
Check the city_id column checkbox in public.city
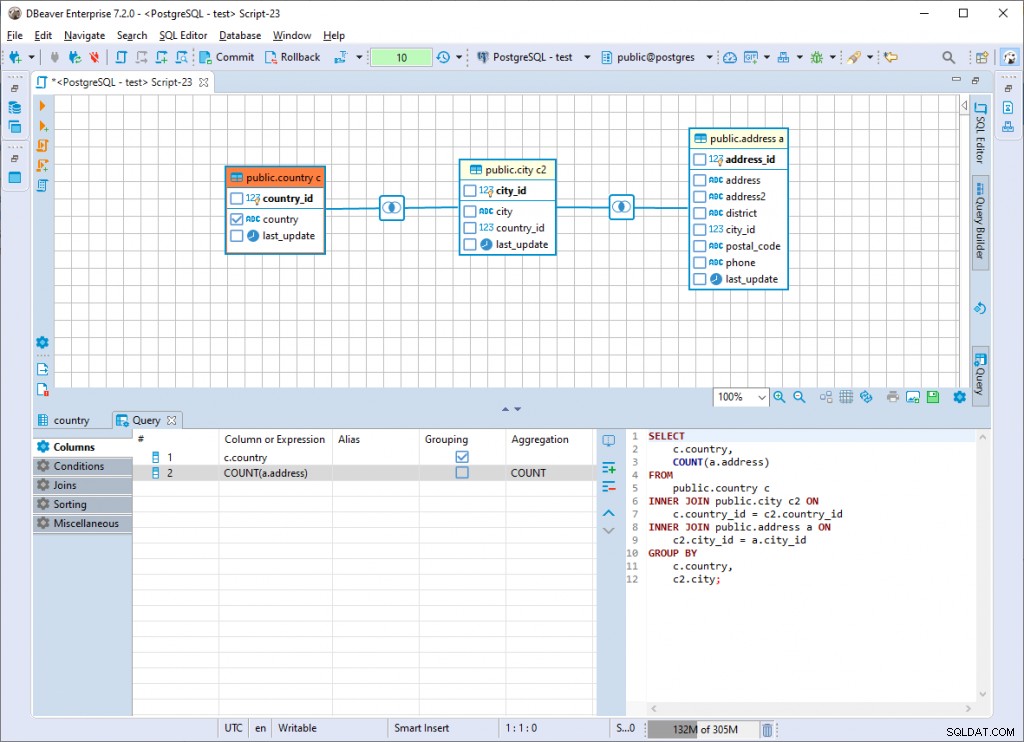click(x=470, y=191)
